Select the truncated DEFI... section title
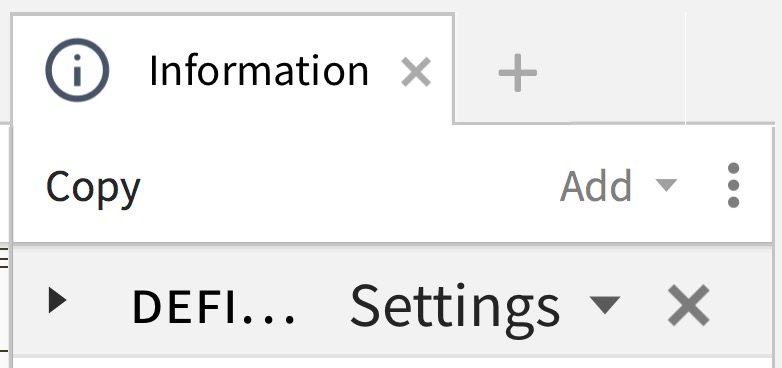 [213, 307]
